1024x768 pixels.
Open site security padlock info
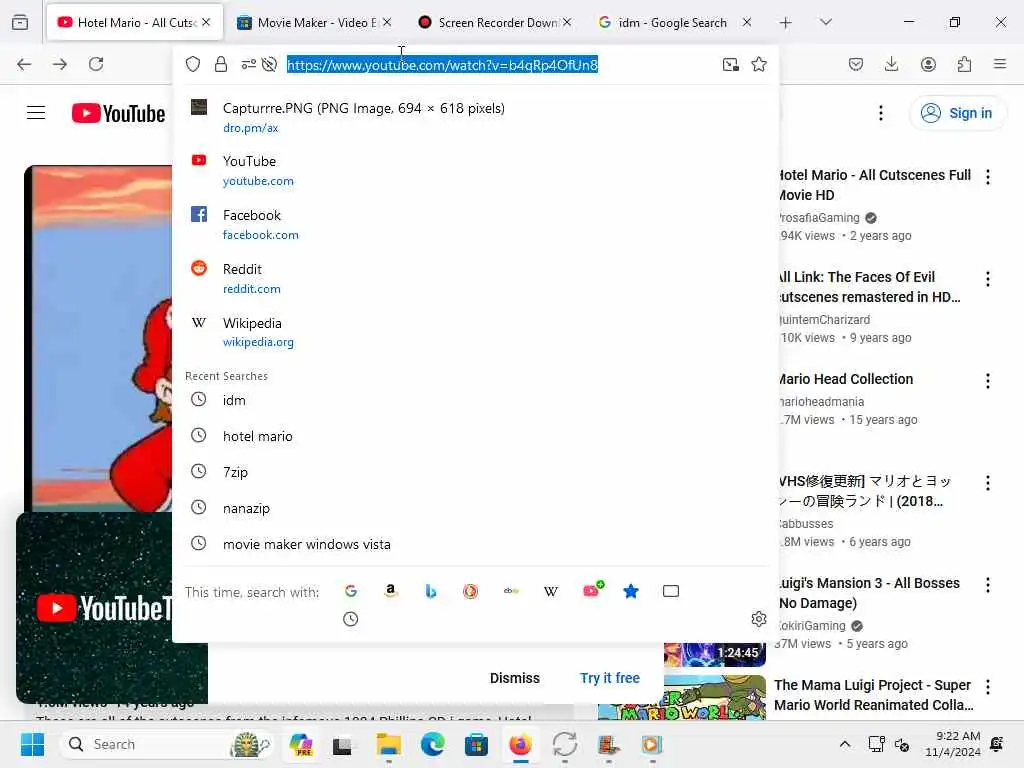tap(221, 64)
